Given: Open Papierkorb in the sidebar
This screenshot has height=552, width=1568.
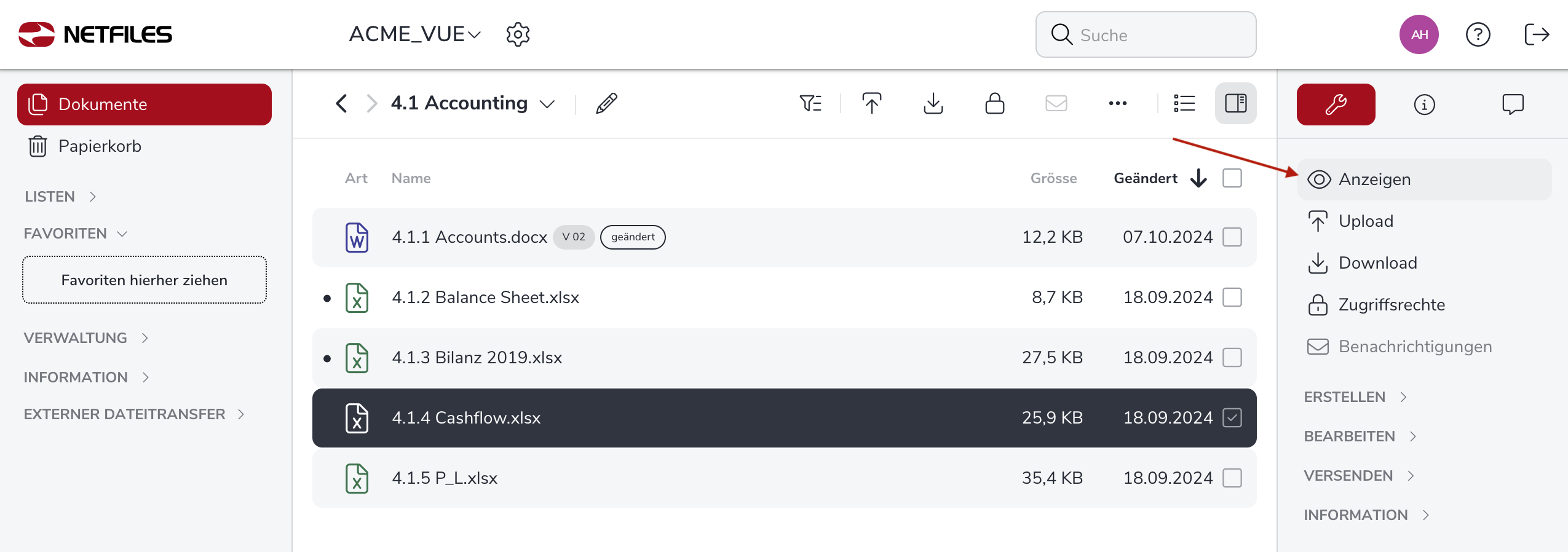Looking at the screenshot, I should pos(100,146).
